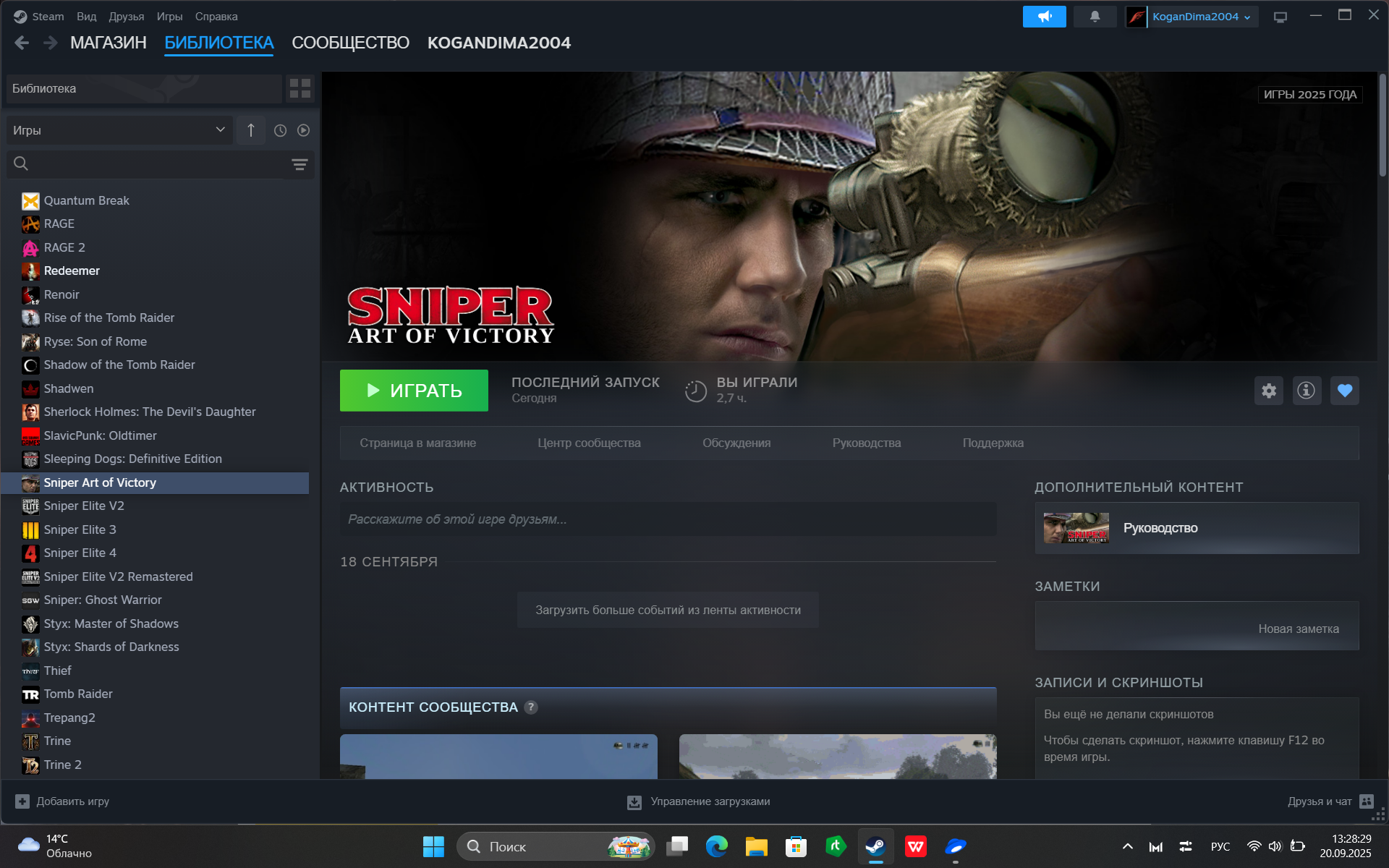The width and height of the screenshot is (1389, 868).
Task: Open KOGANDIMA2004 profile tab
Action: pos(499,43)
